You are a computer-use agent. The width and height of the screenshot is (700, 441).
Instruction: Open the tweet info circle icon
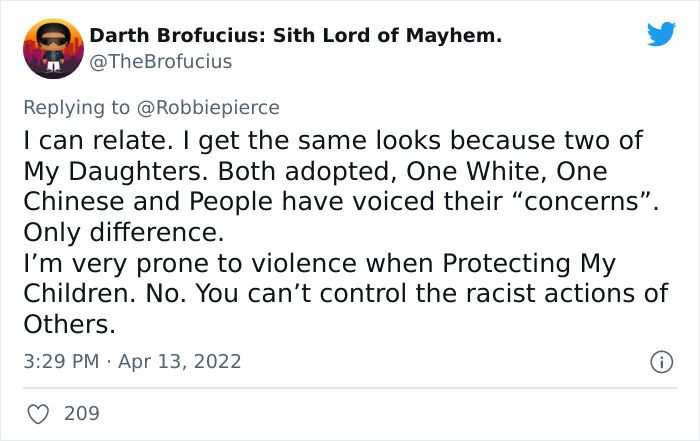660,360
